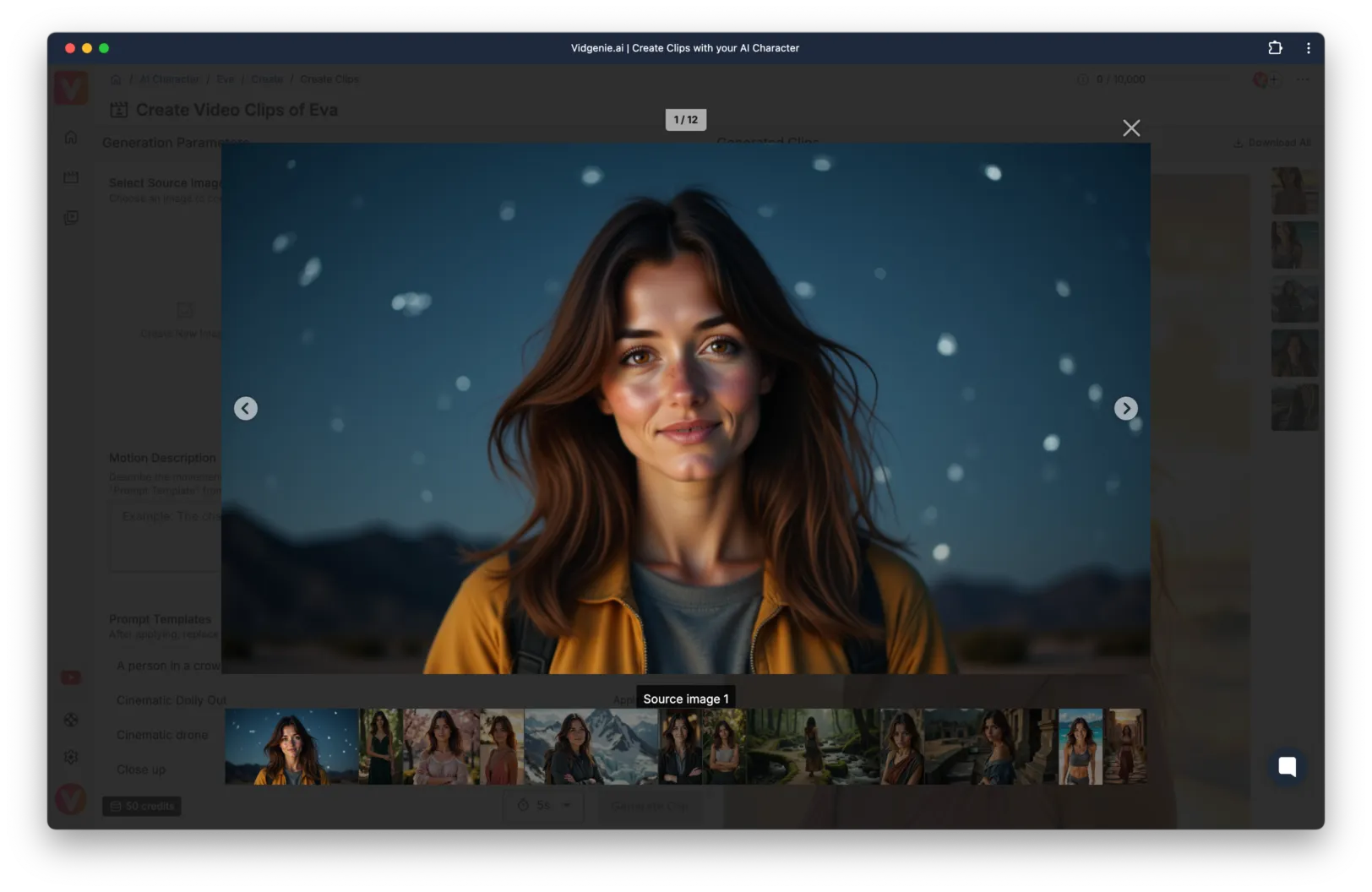Select the pink top thumbnail
This screenshot has height=892, width=1372.
pos(502,747)
